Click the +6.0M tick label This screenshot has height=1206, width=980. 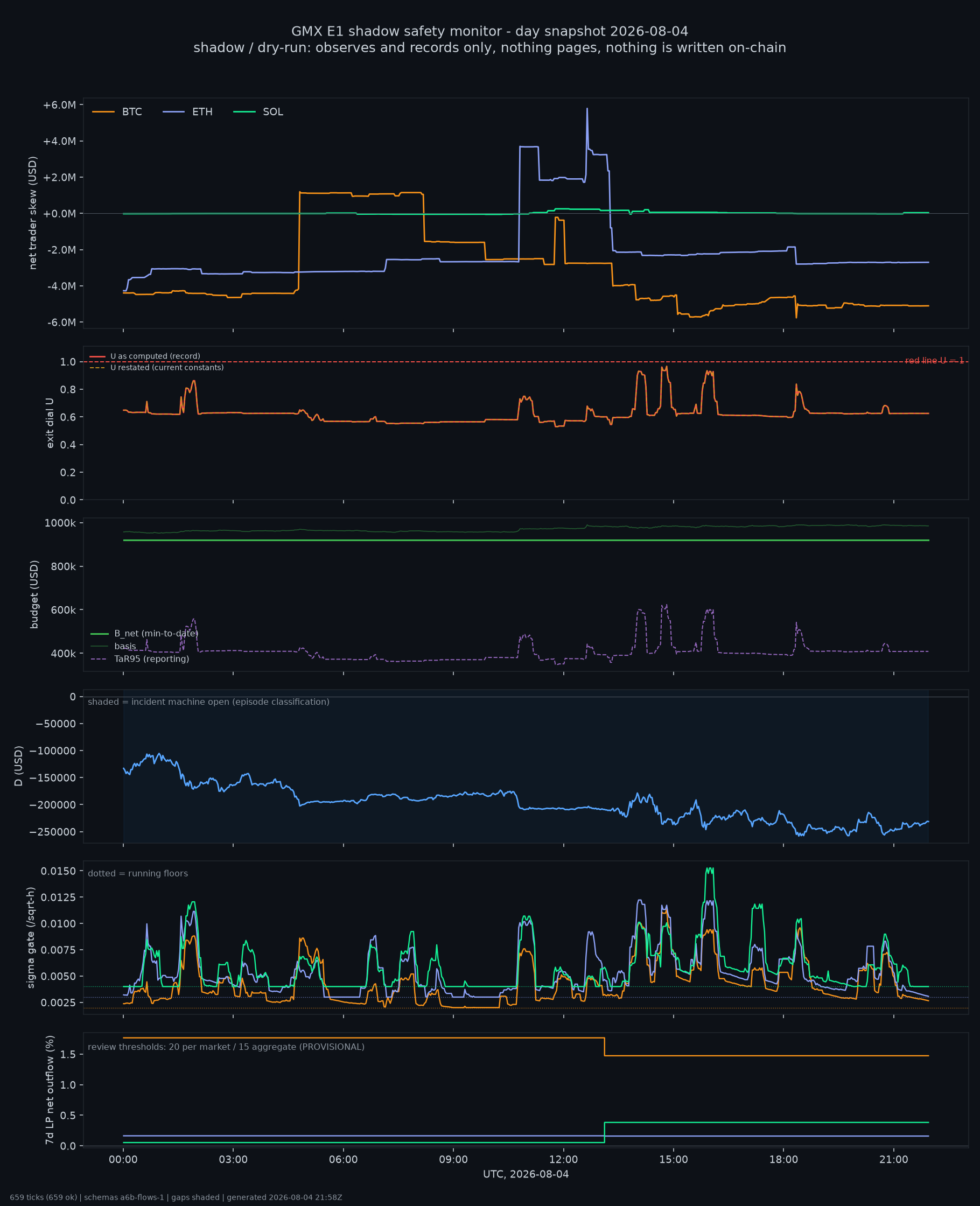point(59,105)
